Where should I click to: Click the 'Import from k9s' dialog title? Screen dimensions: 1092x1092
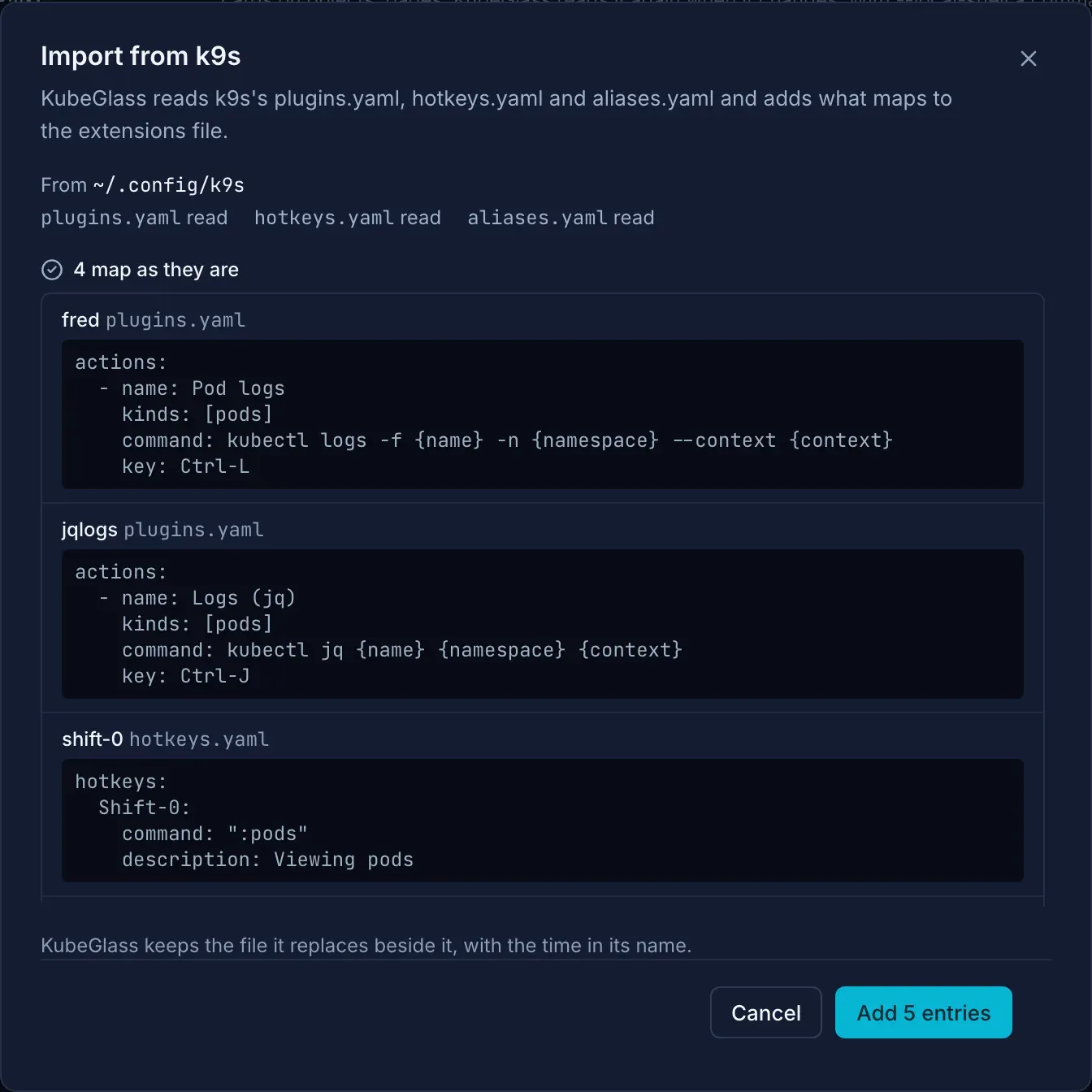pos(141,56)
